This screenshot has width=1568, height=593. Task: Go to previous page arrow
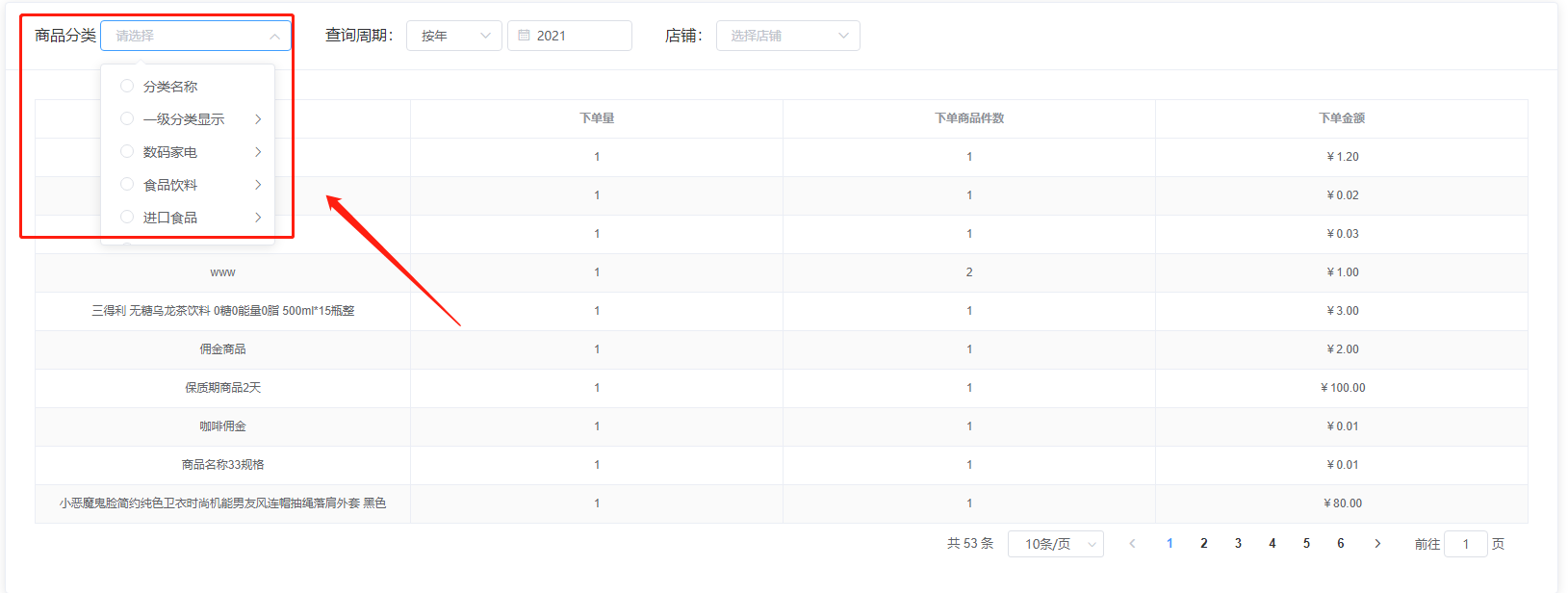1133,544
